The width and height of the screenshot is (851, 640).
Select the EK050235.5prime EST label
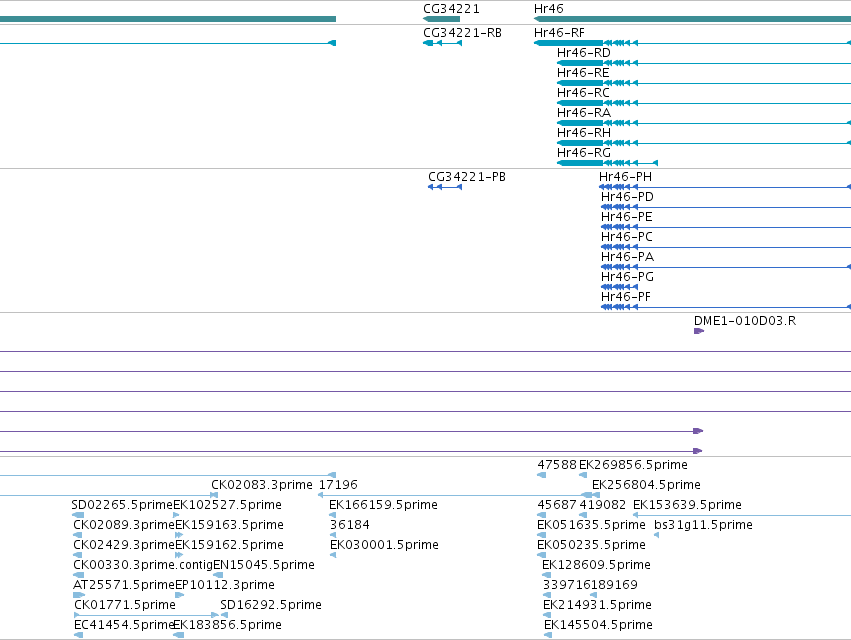(x=591, y=544)
